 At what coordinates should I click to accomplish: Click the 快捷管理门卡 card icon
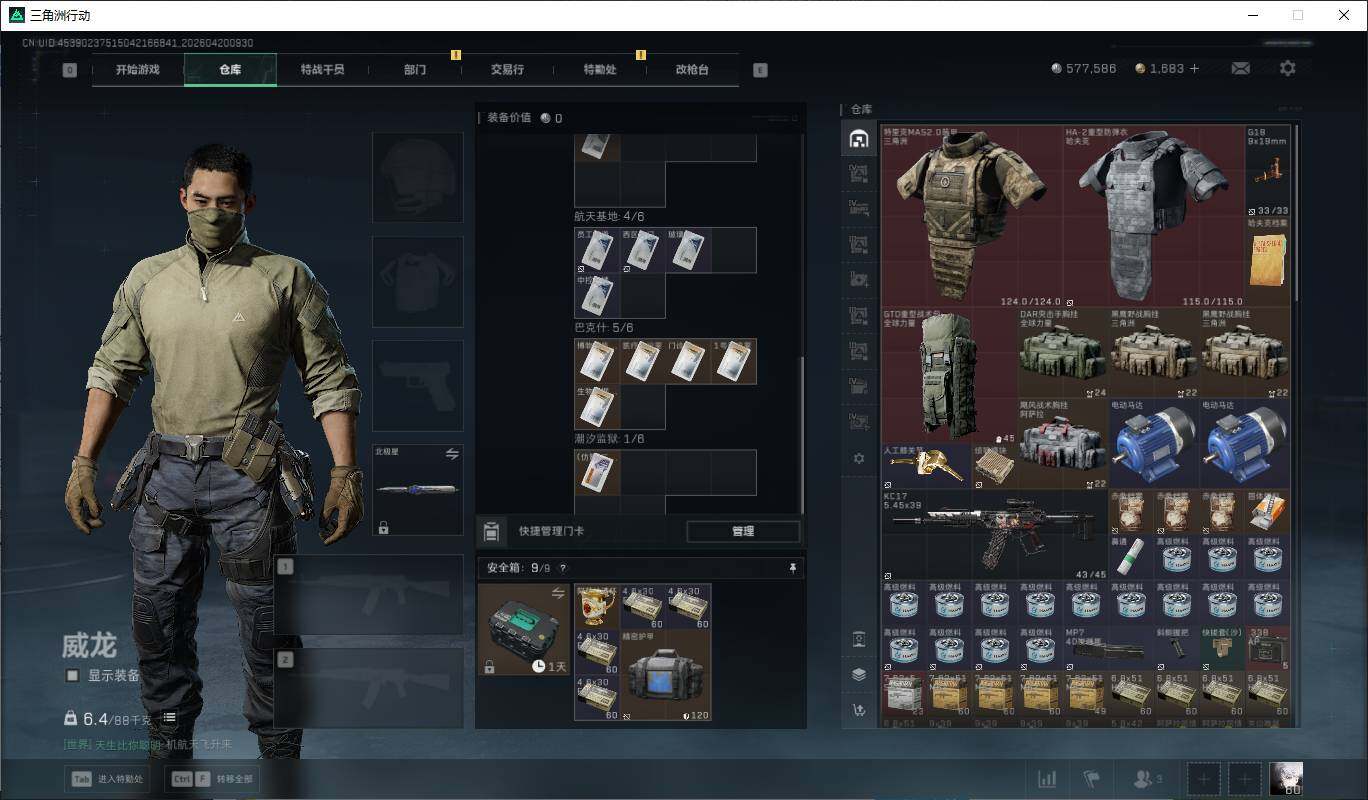click(490, 532)
